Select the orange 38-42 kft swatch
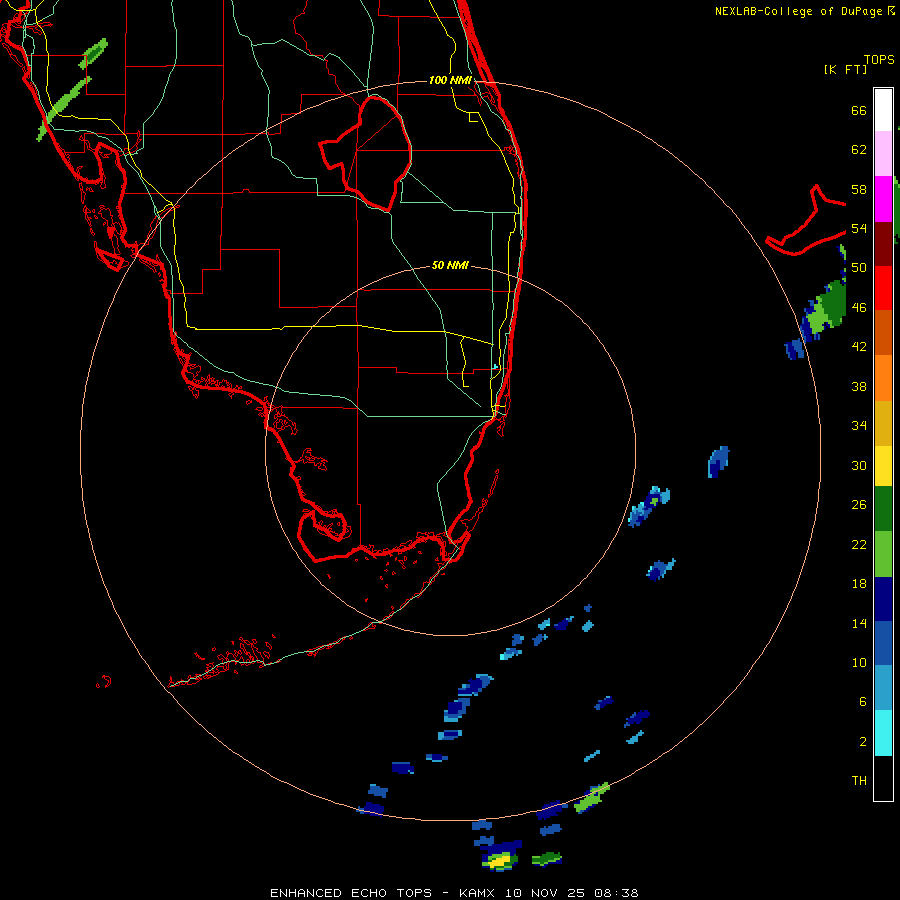This screenshot has width=900, height=900. coord(883,378)
